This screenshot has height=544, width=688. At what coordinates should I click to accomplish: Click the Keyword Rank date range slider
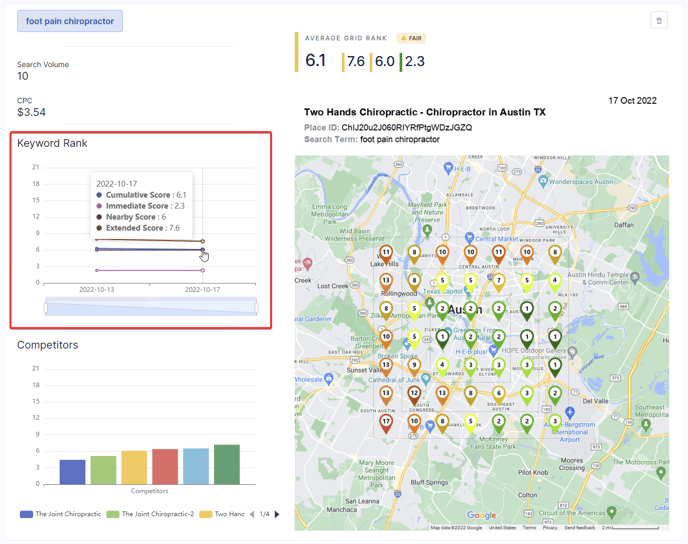tap(150, 307)
